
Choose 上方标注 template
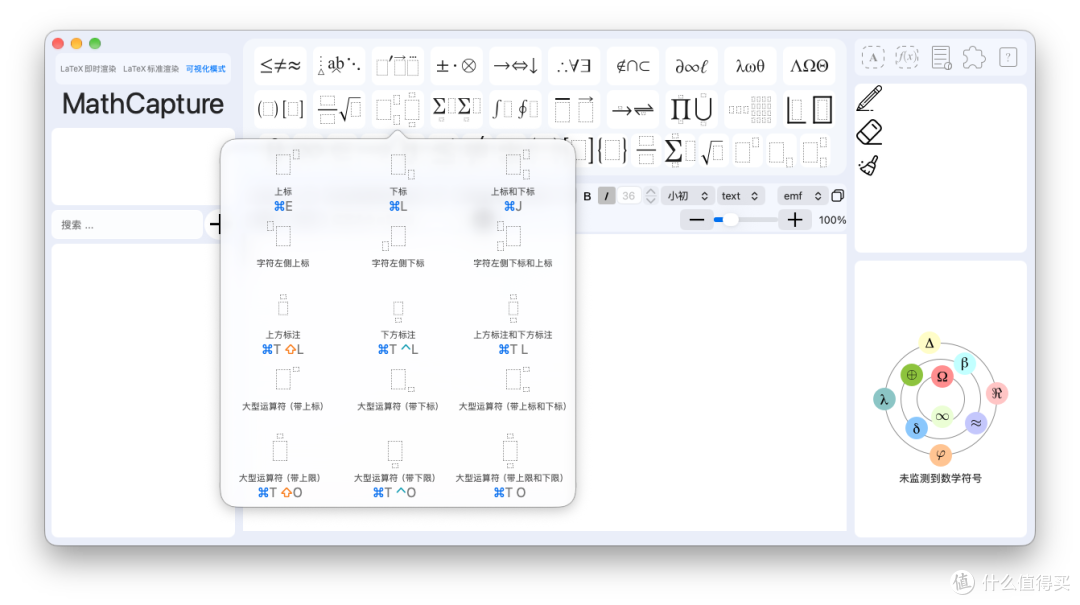[x=283, y=325]
